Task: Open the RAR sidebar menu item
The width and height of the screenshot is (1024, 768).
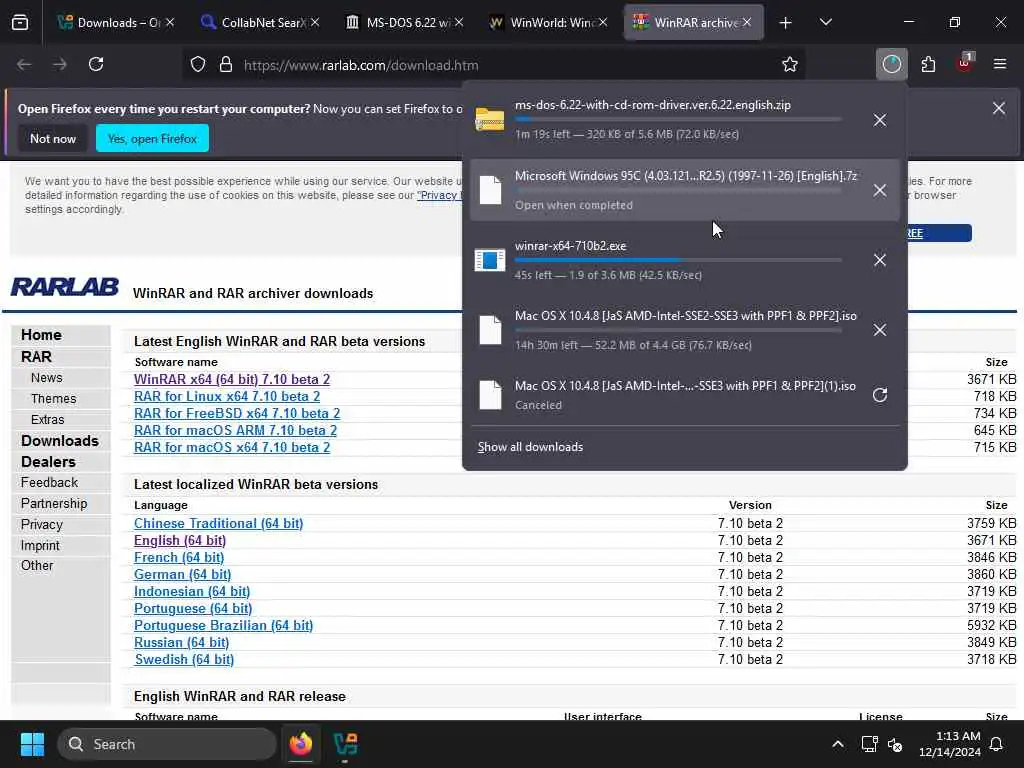Action: (x=36, y=357)
